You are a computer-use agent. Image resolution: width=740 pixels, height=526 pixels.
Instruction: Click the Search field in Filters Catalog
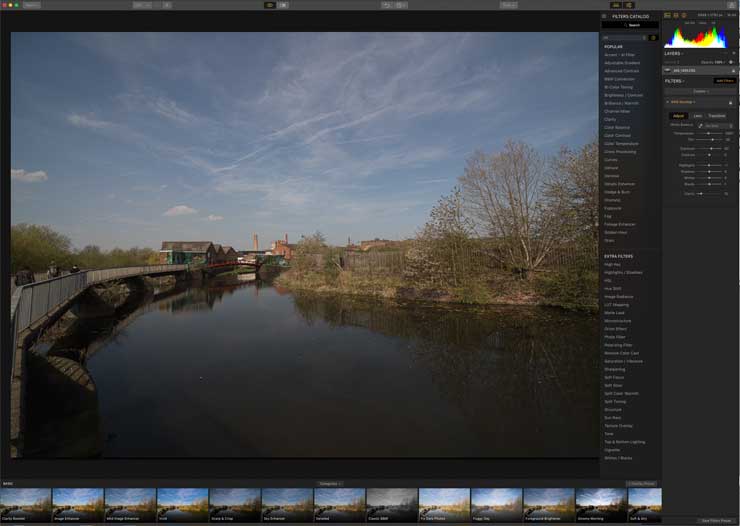(630, 25)
